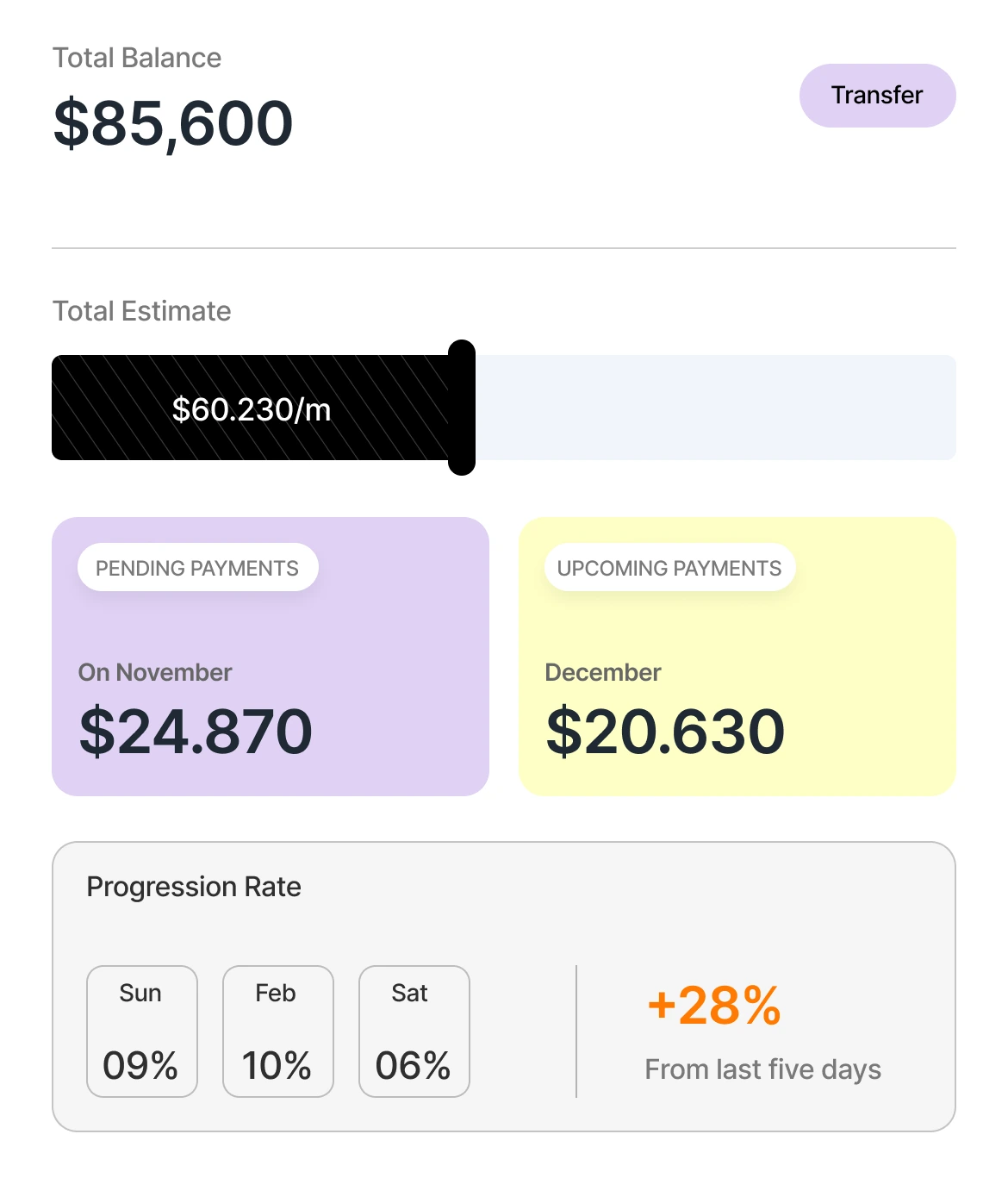Click the Progression Rate heading
Viewport: 1008px width, 1184px height.
click(193, 887)
